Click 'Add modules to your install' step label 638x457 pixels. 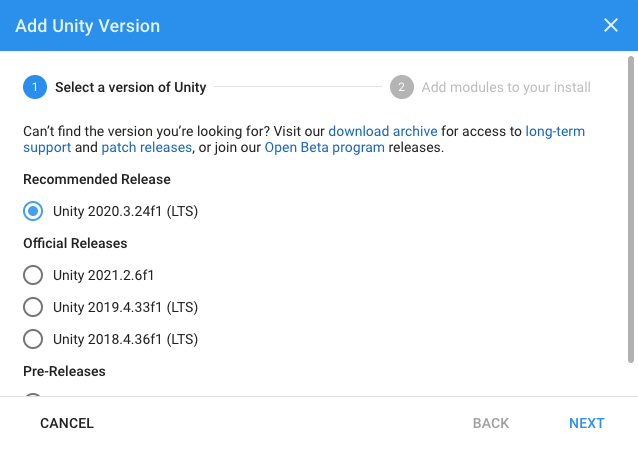(506, 87)
